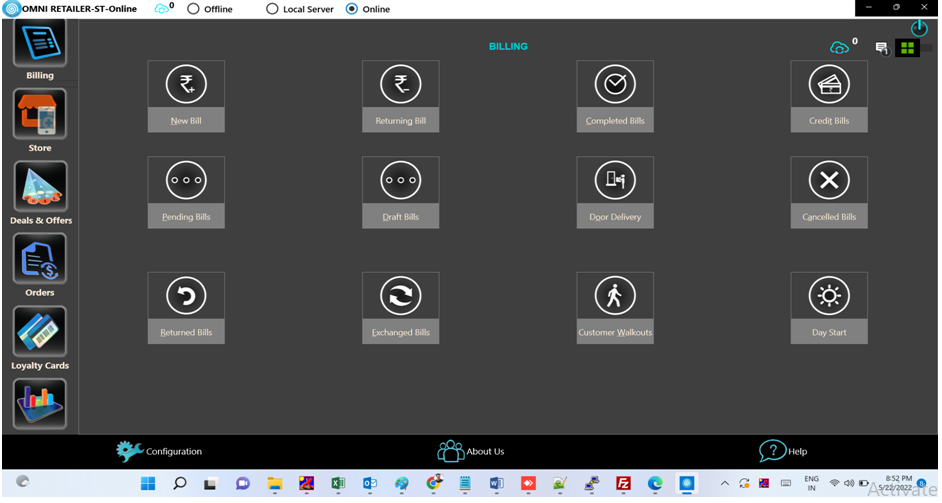Viewport: 942px width, 503px height.
Task: Select the Offline mode radio button
Action: (193, 9)
